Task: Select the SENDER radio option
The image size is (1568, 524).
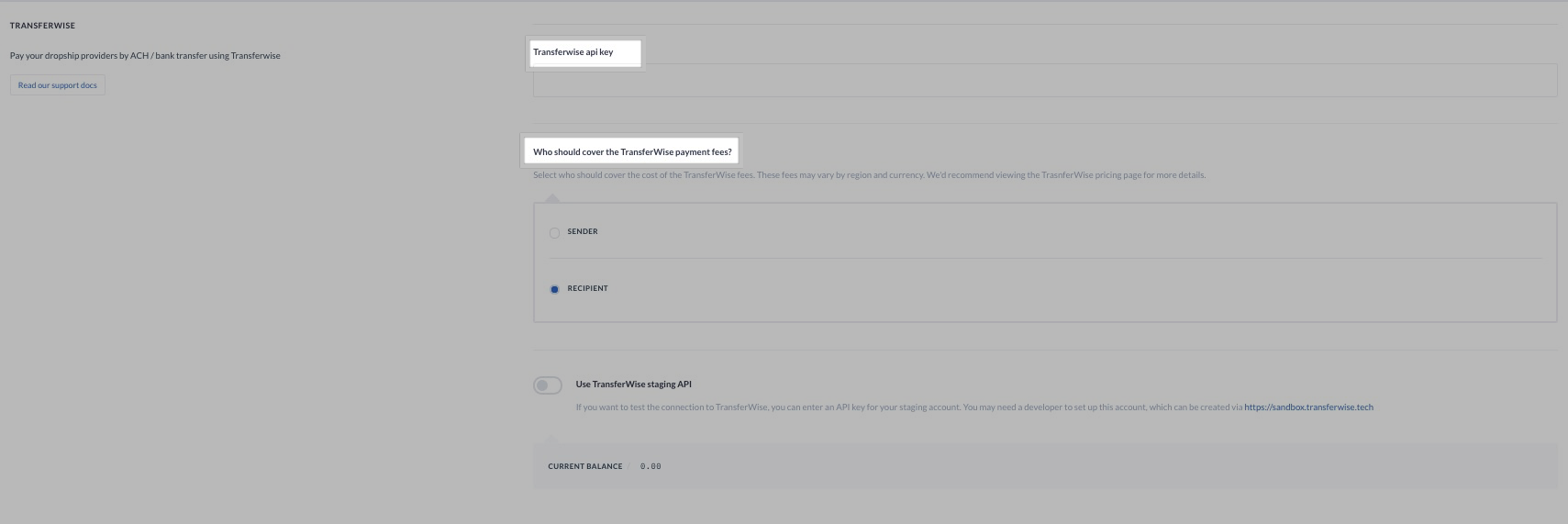Action: 554,232
